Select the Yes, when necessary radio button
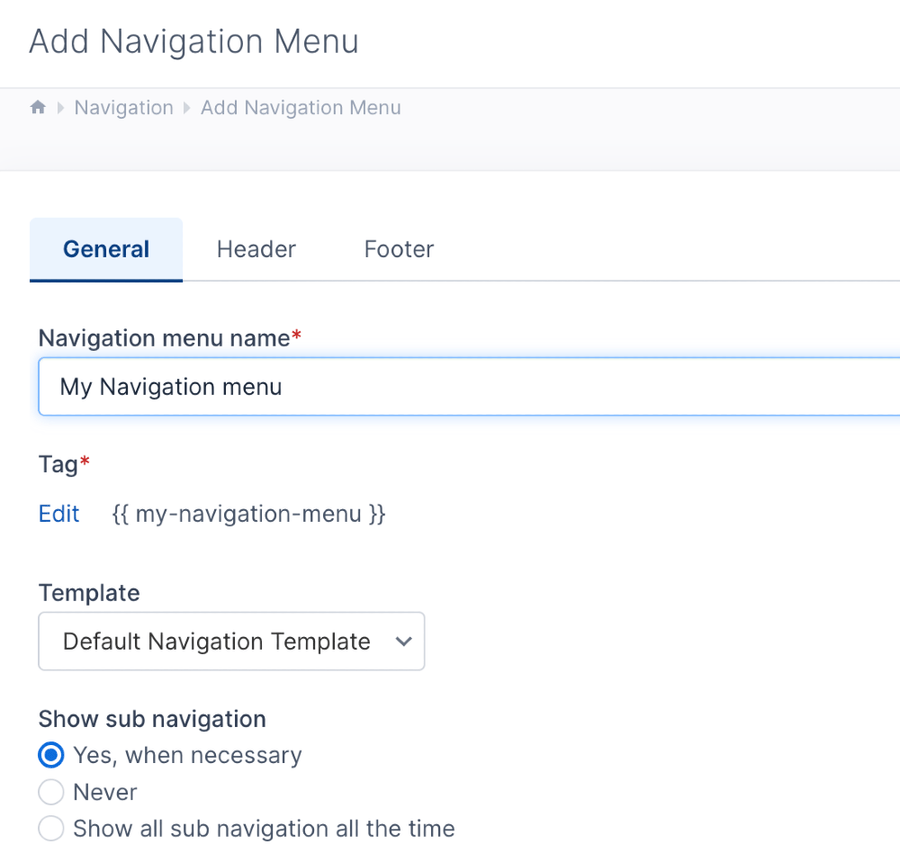The height and width of the screenshot is (852, 900). [x=50, y=755]
